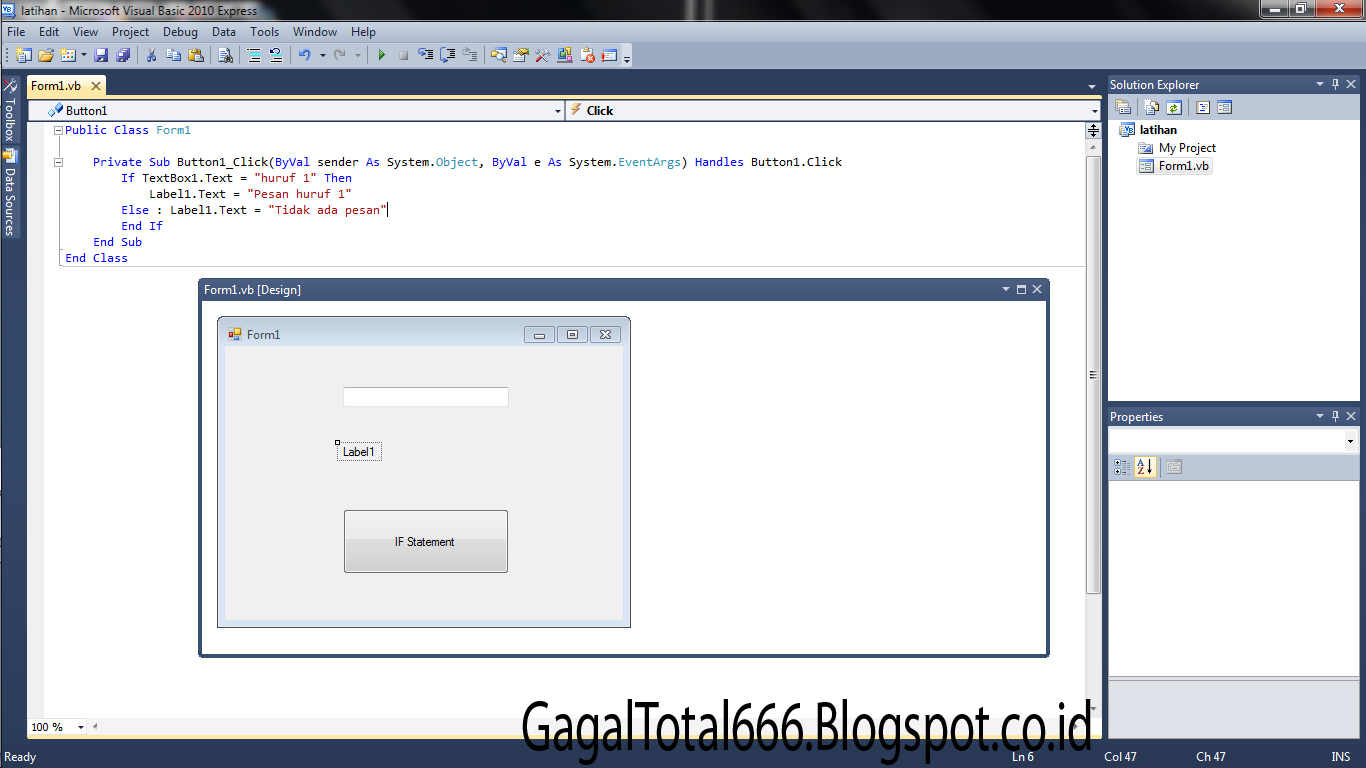
Task: Select Label1 on the form designer
Action: (x=358, y=451)
